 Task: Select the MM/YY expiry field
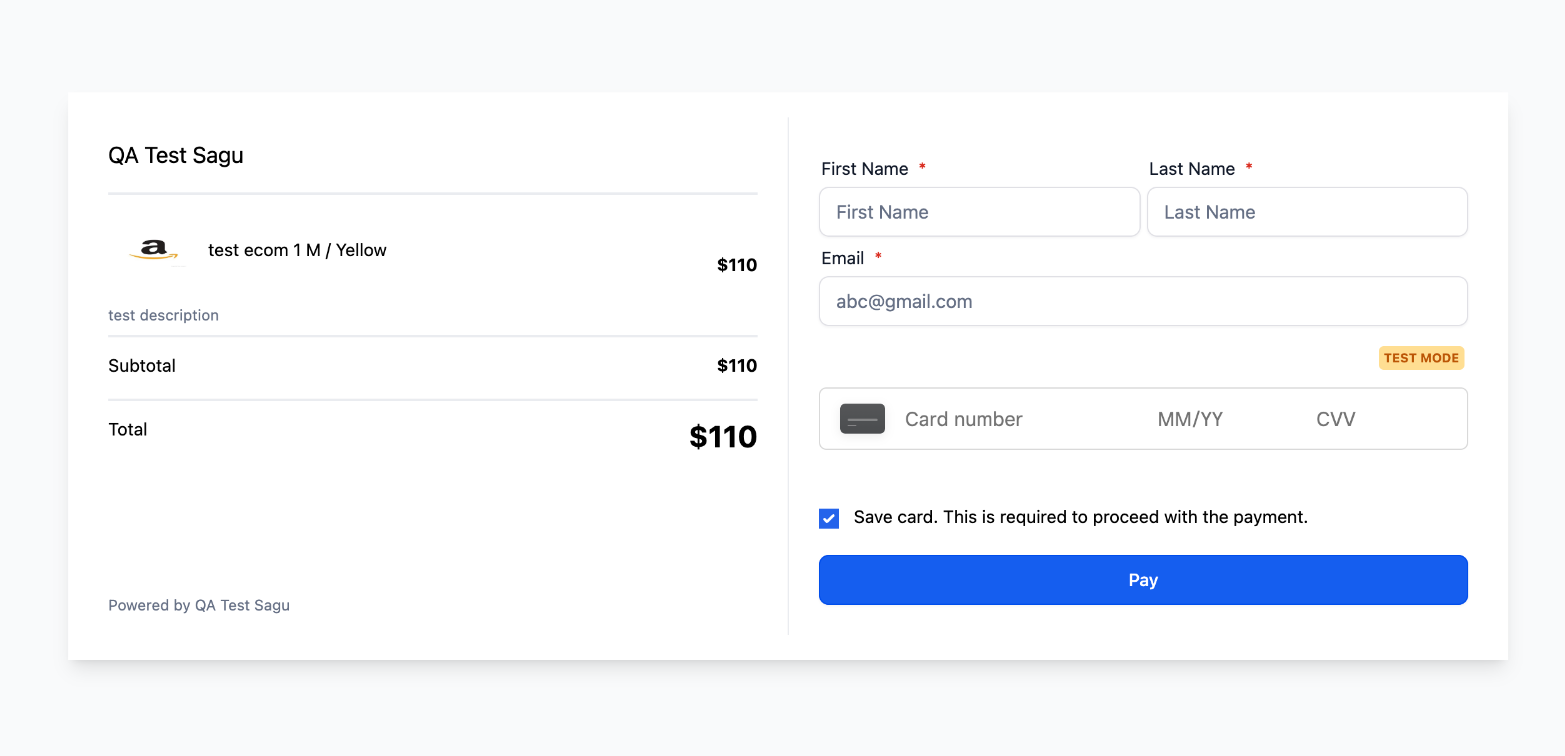pyautogui.click(x=1190, y=419)
